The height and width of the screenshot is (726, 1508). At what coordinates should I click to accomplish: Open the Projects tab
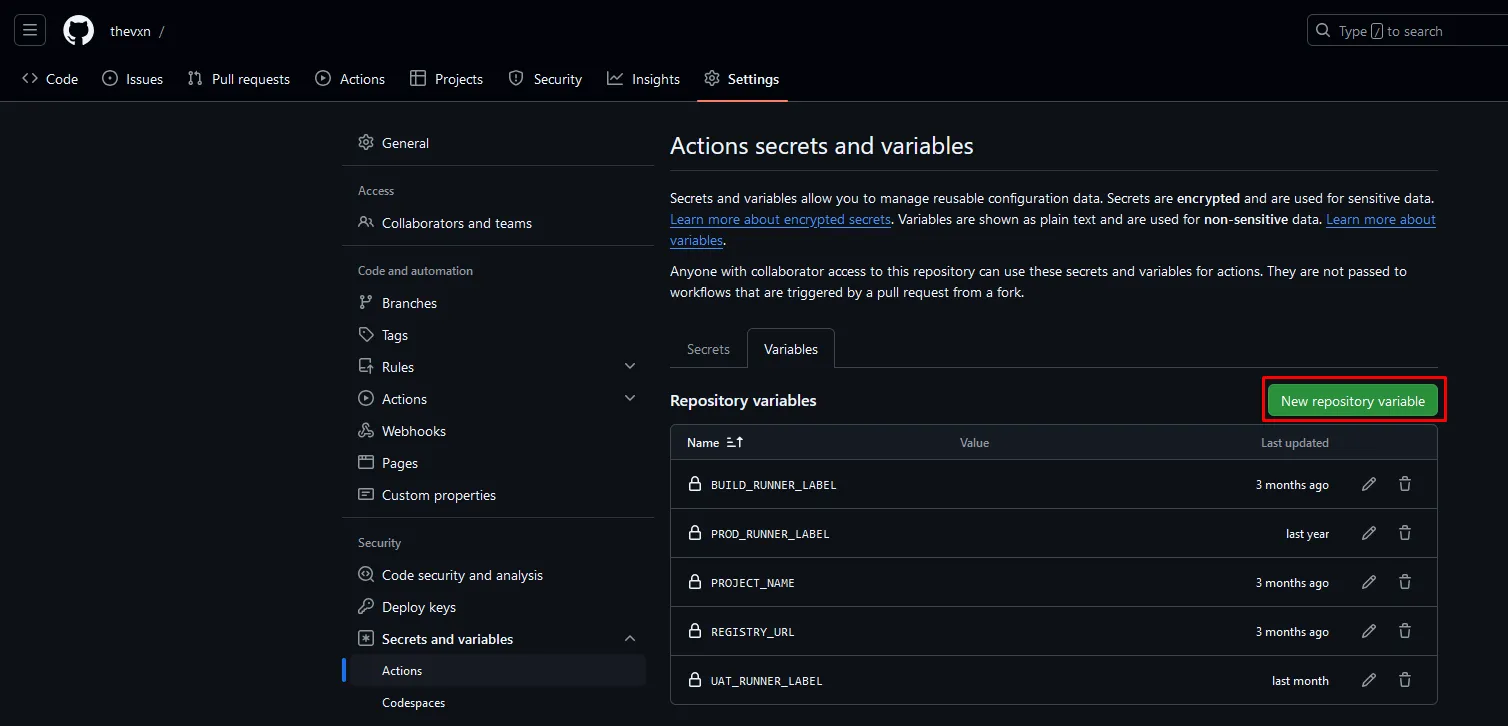pos(446,79)
